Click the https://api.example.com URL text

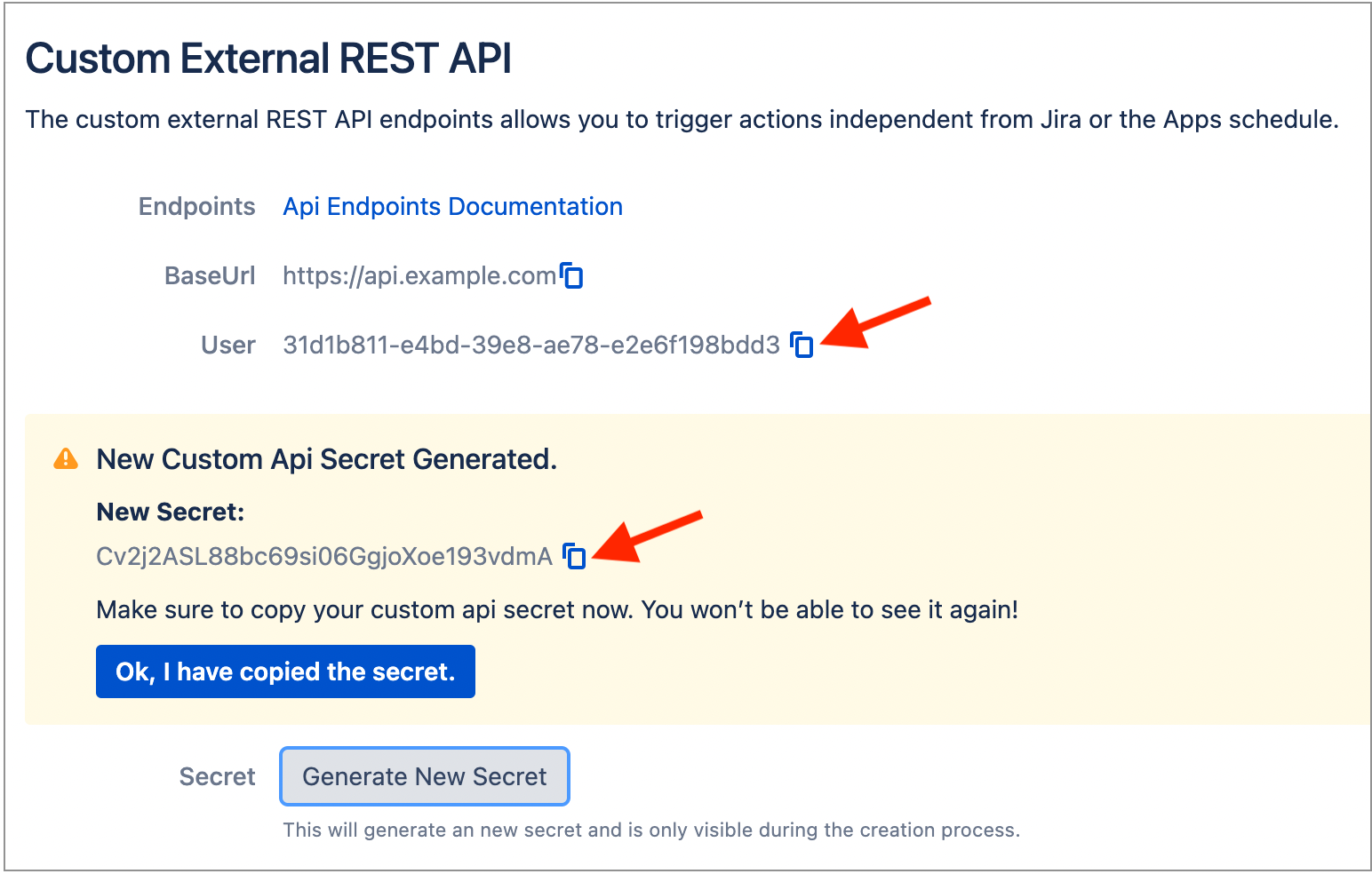click(419, 276)
